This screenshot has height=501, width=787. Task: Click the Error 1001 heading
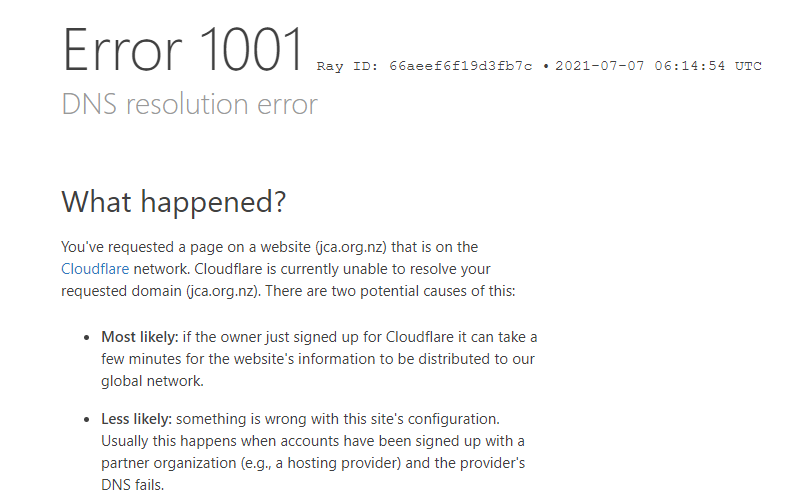(x=183, y=50)
